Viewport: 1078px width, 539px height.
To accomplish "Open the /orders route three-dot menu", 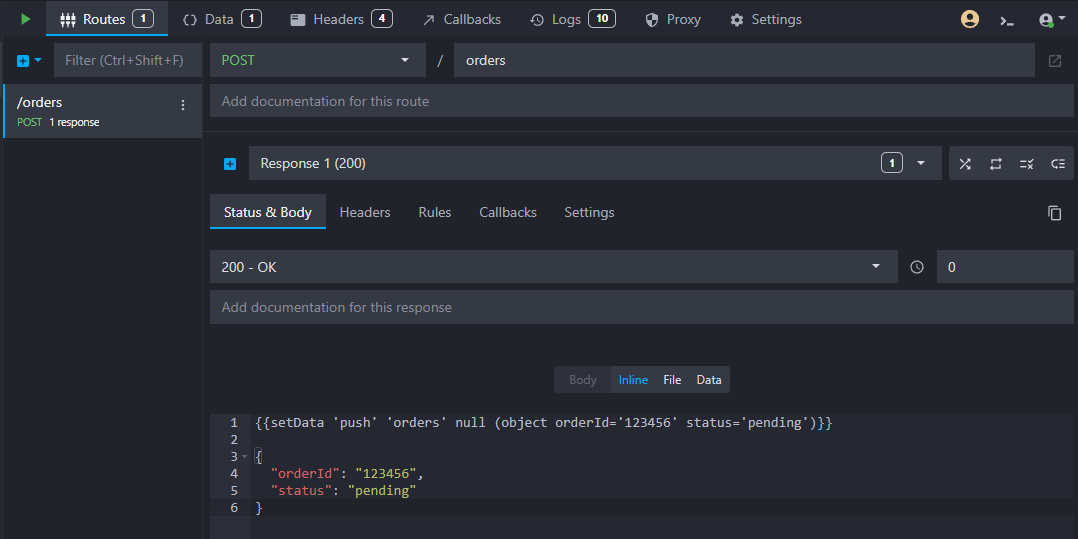I will click(x=182, y=105).
